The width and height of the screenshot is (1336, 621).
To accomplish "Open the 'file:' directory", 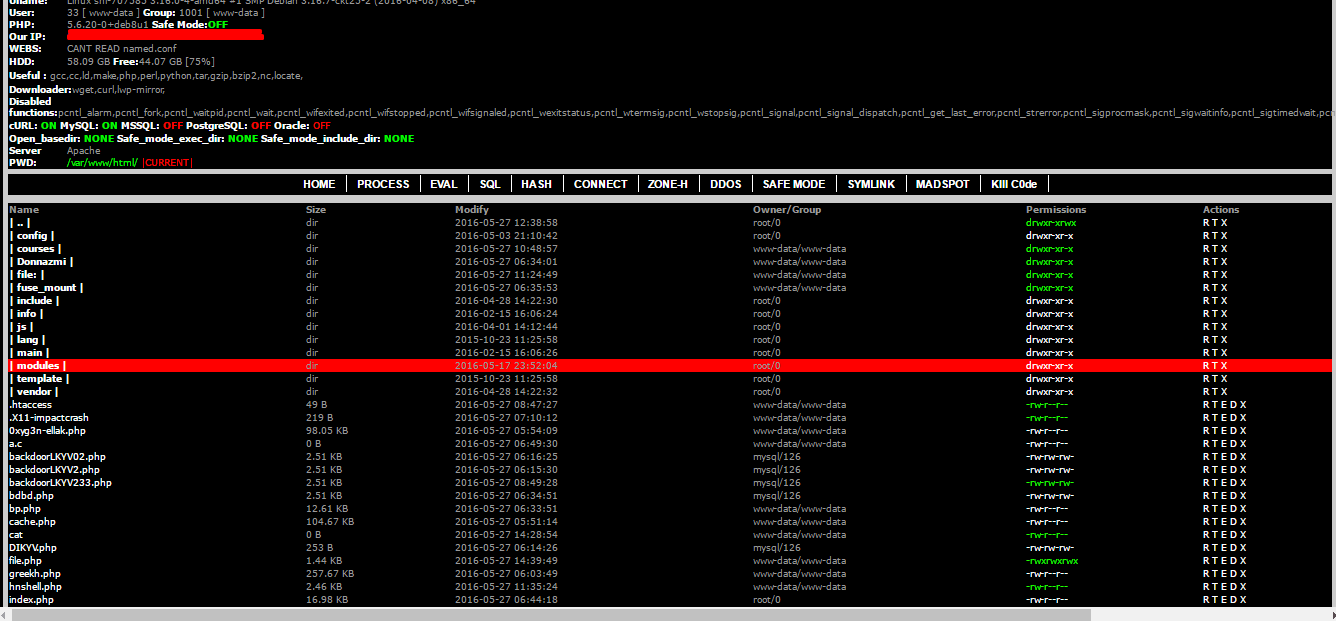I will 27,275.
